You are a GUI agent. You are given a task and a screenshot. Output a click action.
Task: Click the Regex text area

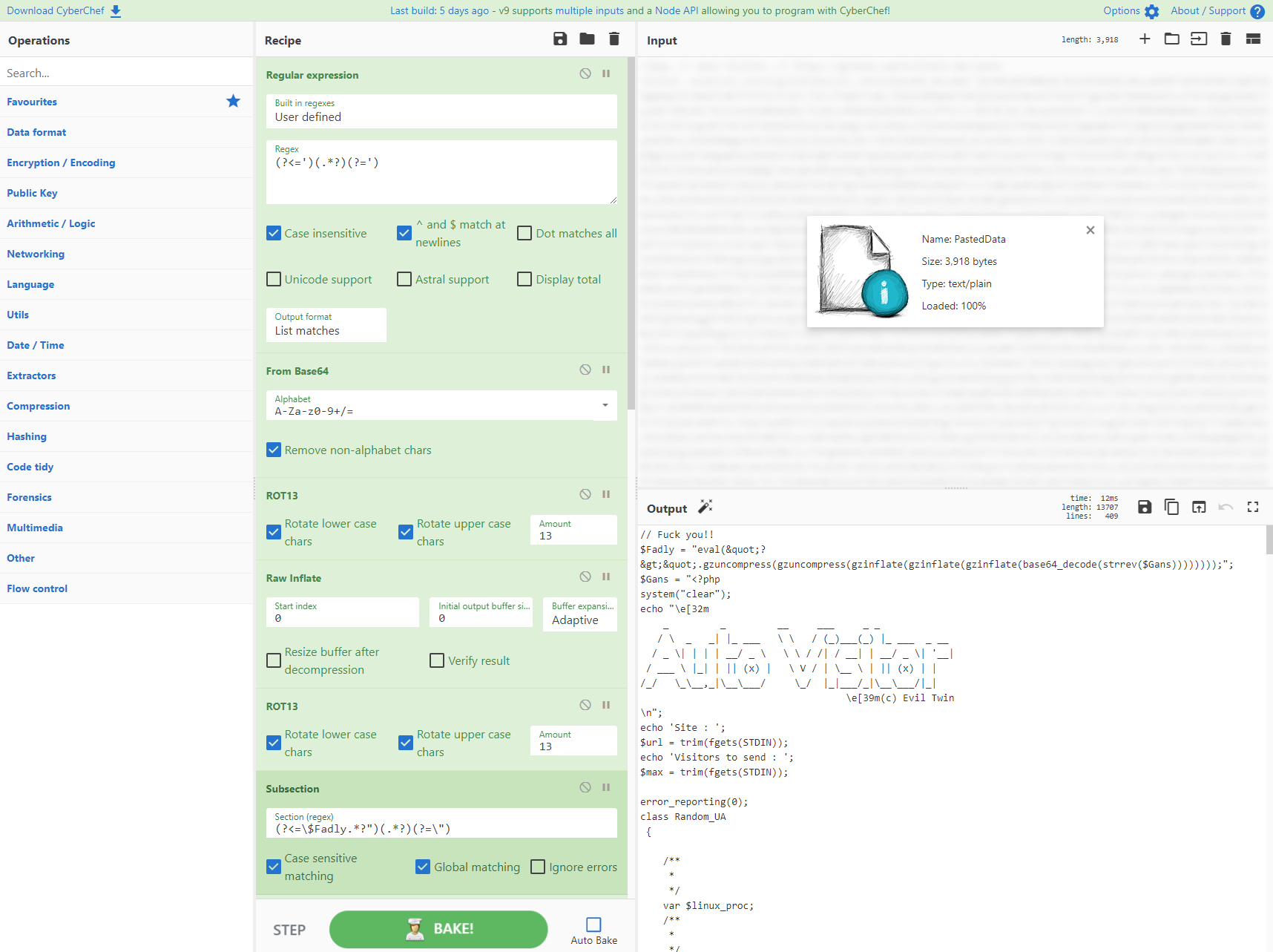pyautogui.click(x=441, y=172)
